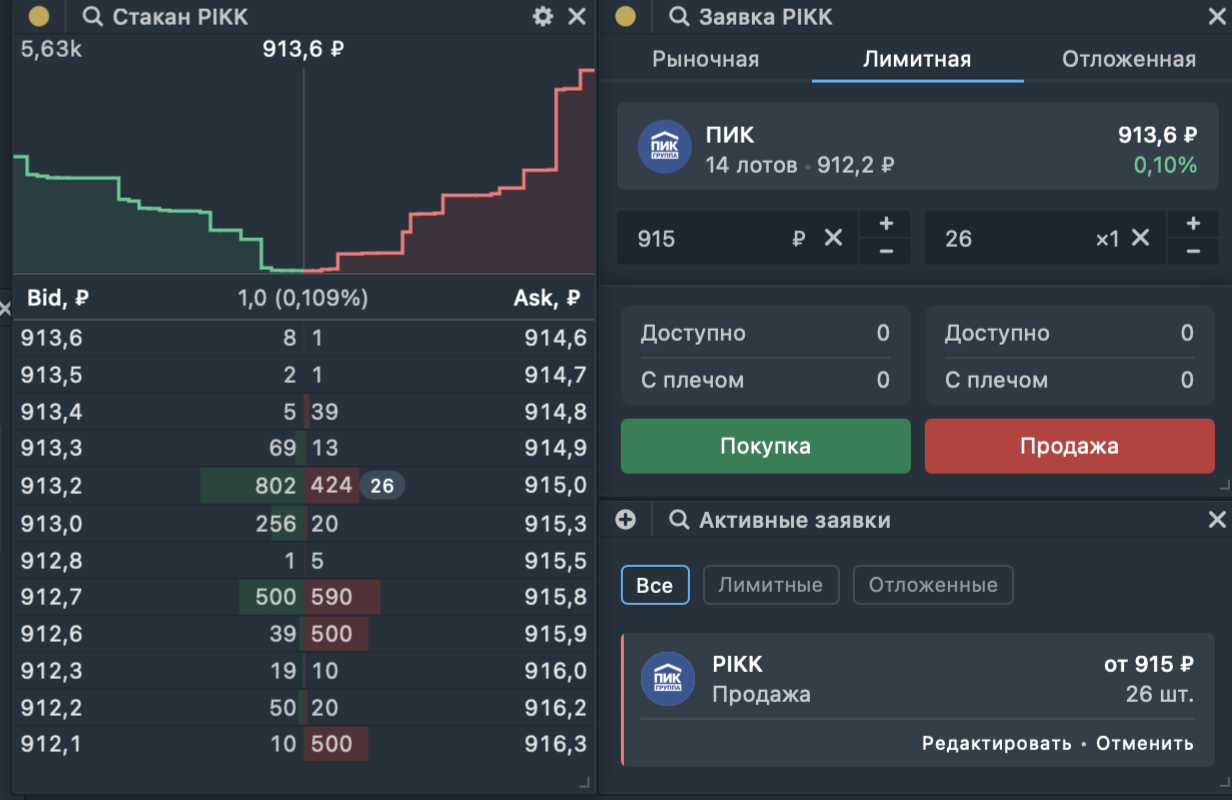Increase quantity with the plus stepper

[x=1192, y=224]
